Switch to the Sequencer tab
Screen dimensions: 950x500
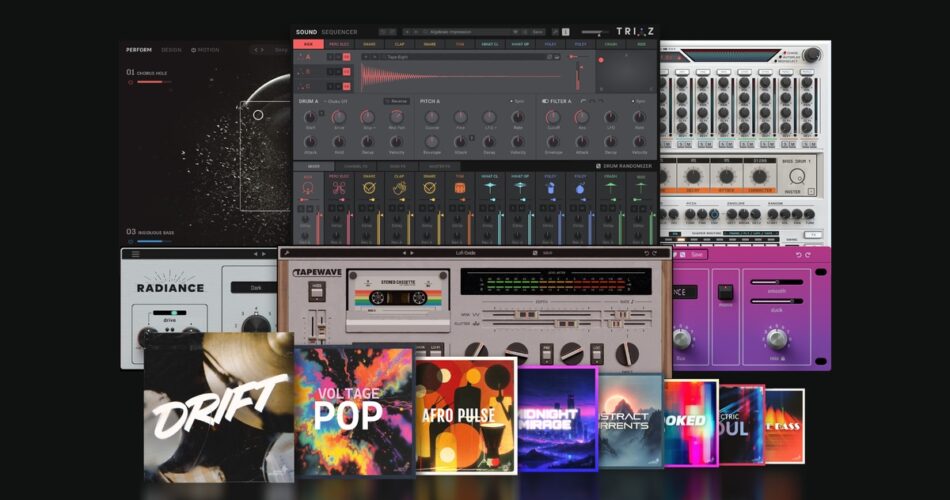tap(340, 32)
